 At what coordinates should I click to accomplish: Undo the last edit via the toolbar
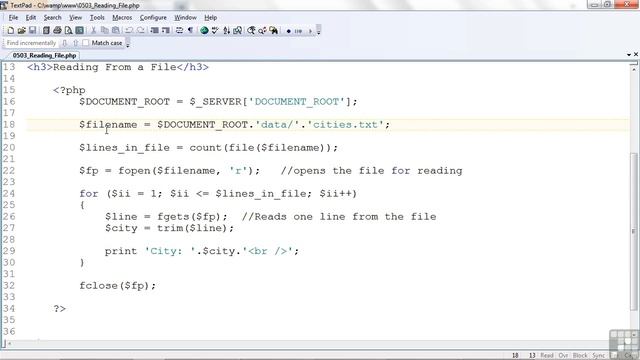[x=129, y=31]
